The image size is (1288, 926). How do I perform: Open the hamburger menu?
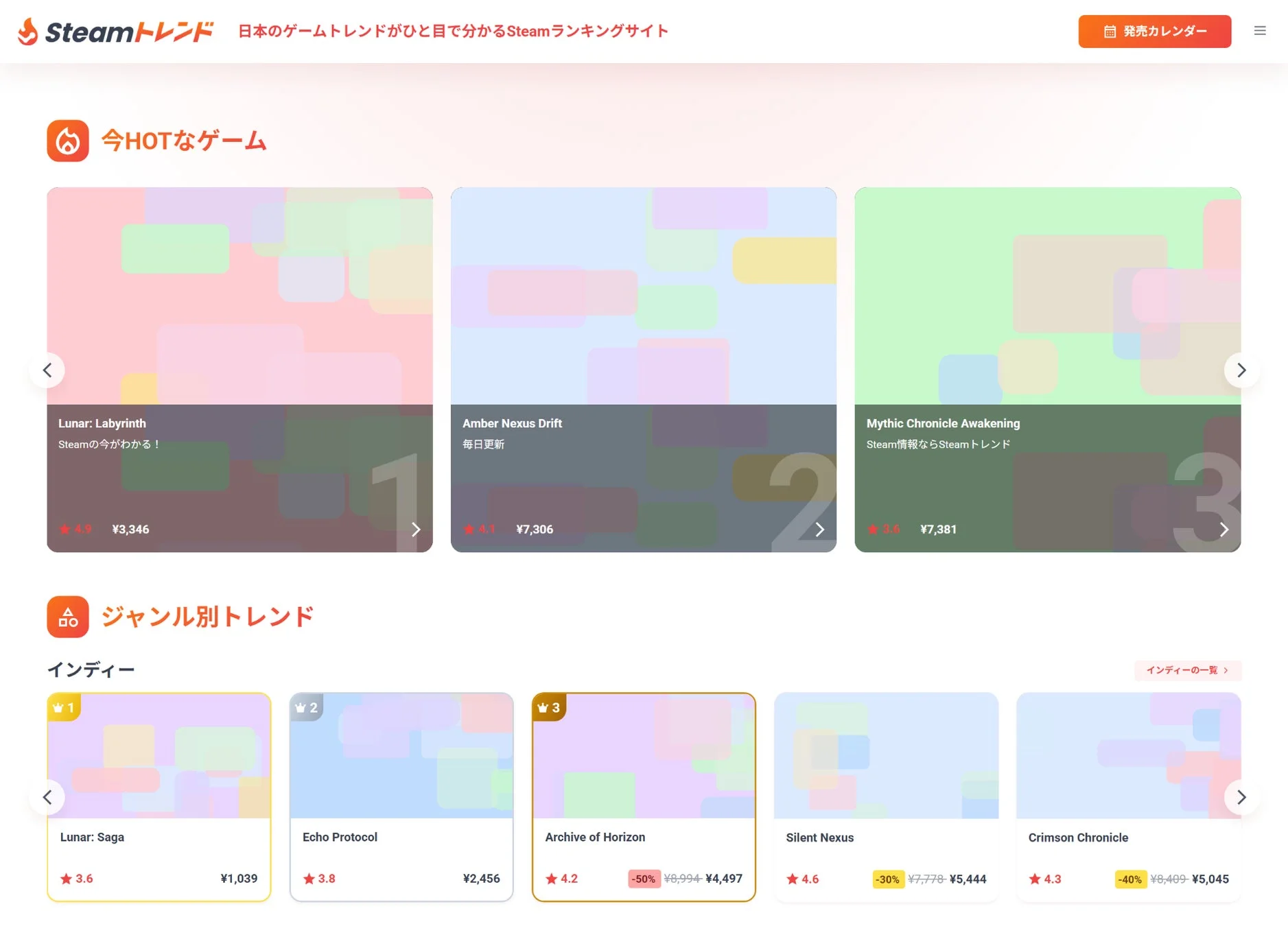pyautogui.click(x=1260, y=30)
